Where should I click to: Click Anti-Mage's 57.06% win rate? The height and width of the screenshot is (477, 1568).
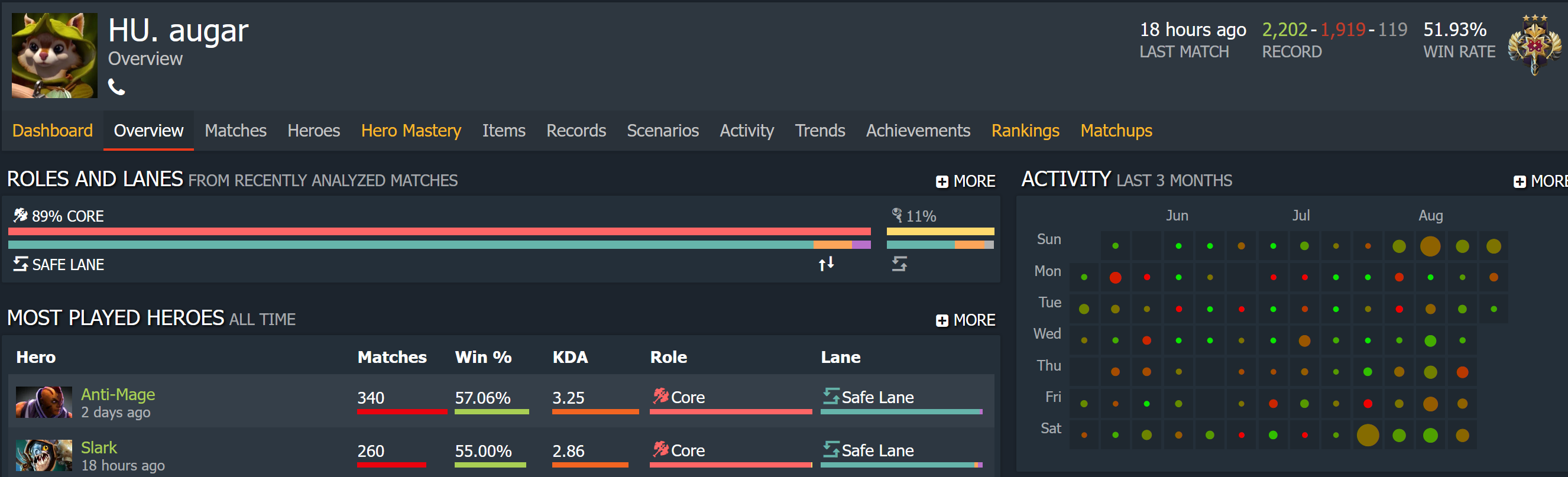point(482,397)
